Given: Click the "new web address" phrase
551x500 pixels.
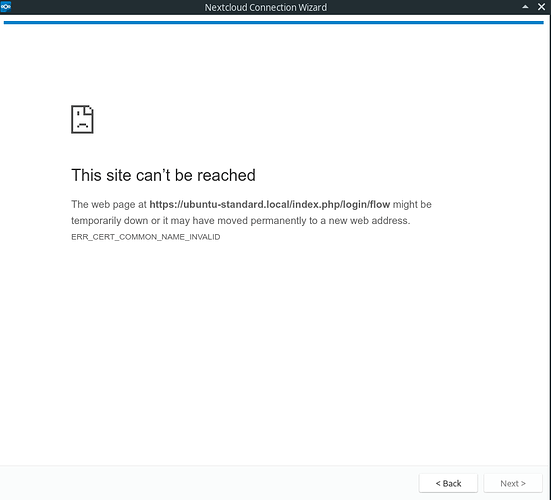Looking at the screenshot, I should [369, 221].
